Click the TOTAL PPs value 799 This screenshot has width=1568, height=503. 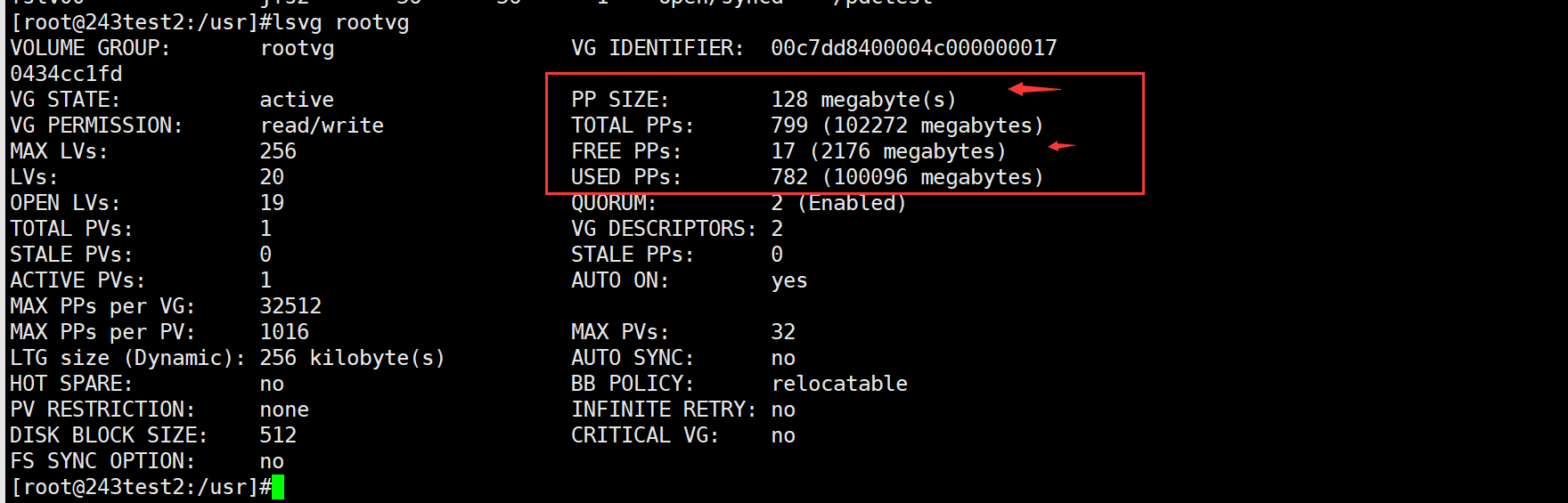click(x=789, y=126)
